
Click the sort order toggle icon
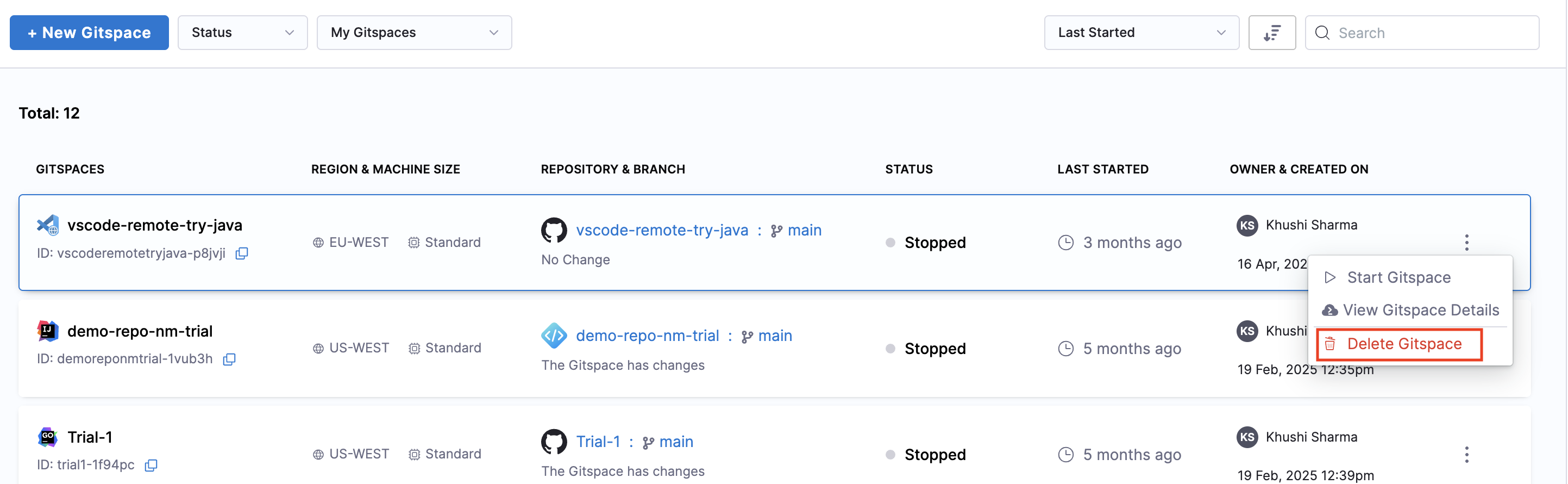(x=1271, y=33)
